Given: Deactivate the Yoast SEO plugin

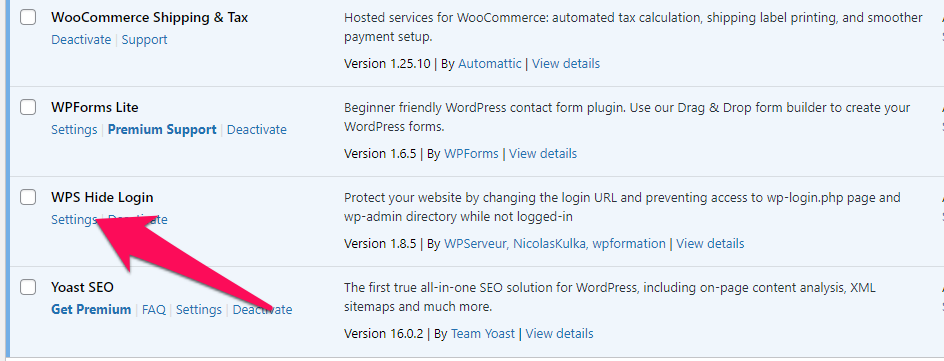Looking at the screenshot, I should 262,309.
